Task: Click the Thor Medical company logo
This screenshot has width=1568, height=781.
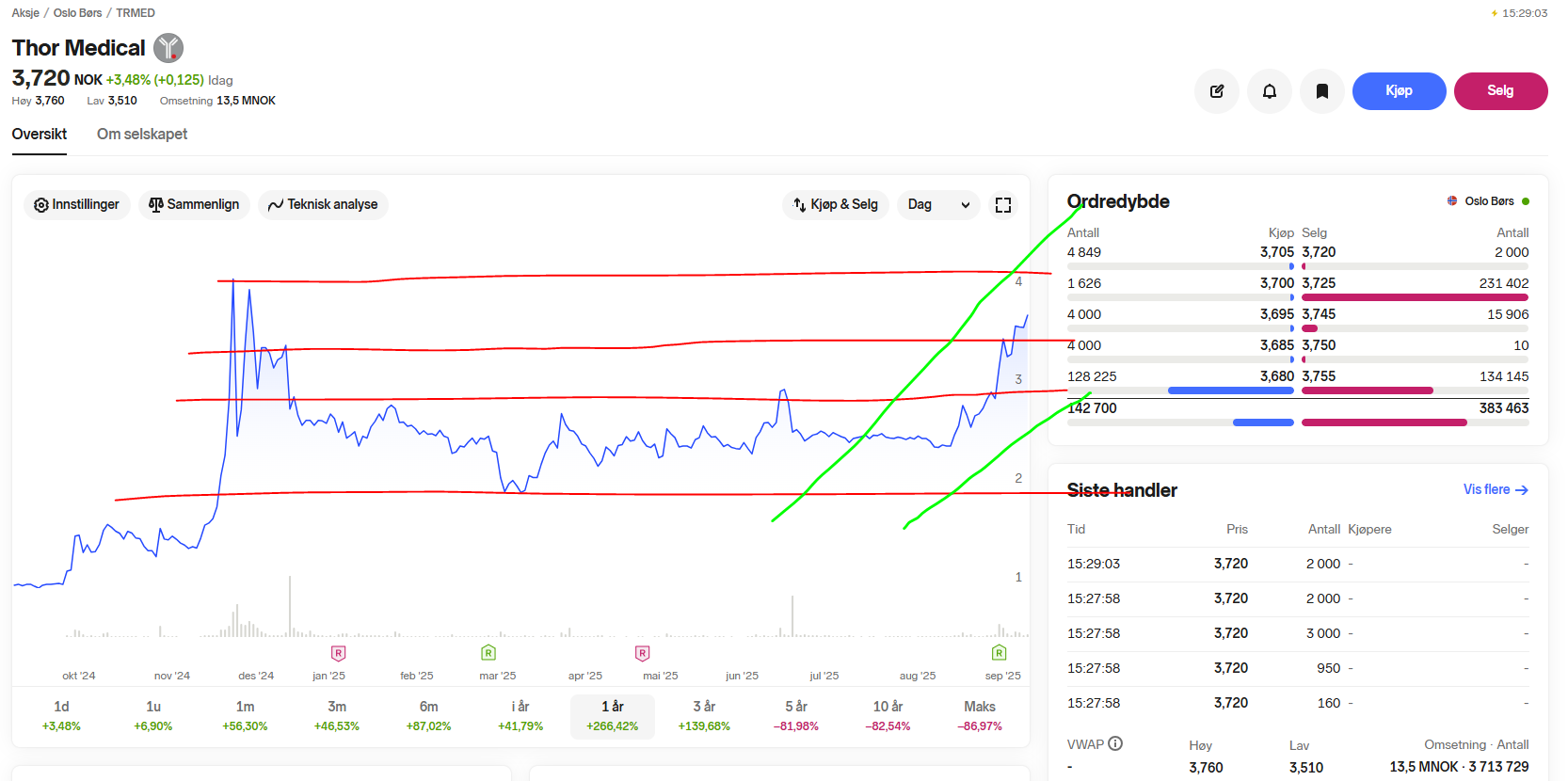Action: 168,48
